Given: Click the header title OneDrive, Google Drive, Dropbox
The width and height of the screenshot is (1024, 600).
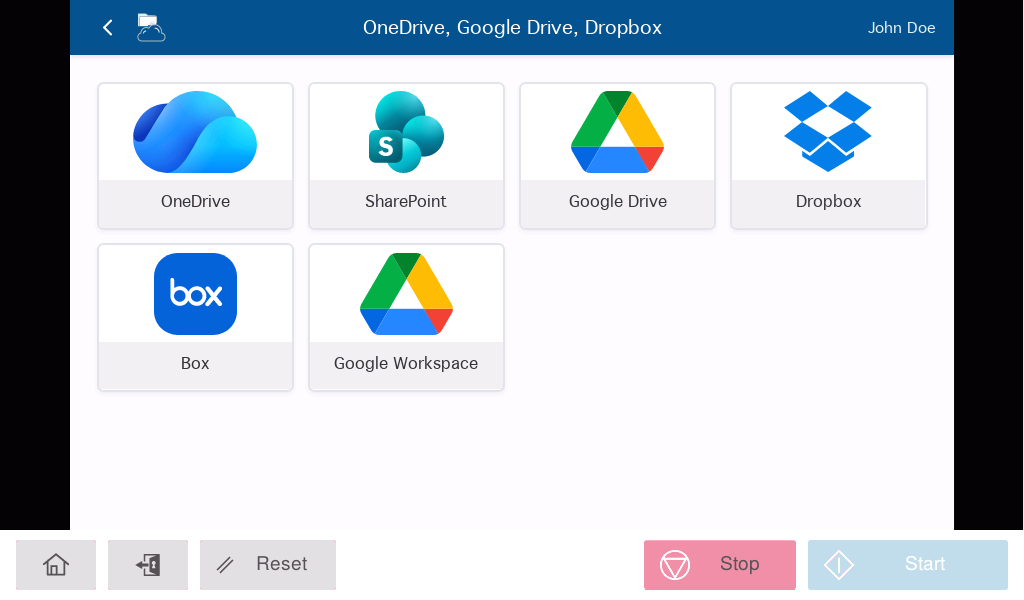Looking at the screenshot, I should click(513, 27).
